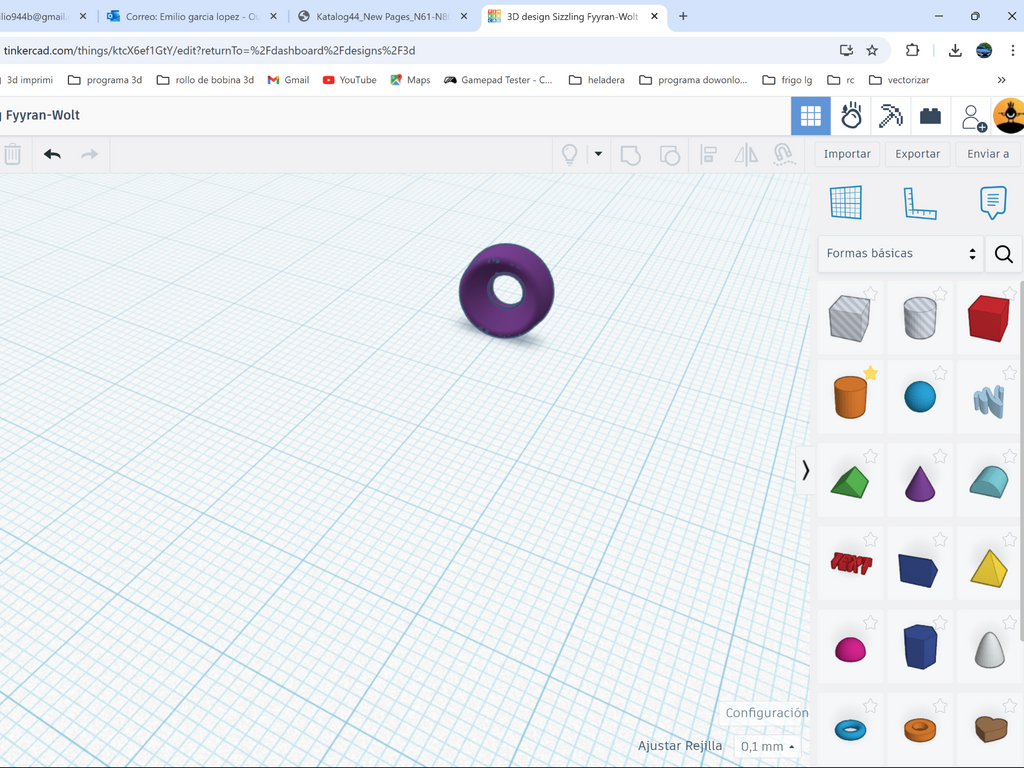The height and width of the screenshot is (768, 1024).
Task: Click the Cruise tool icon
Action: point(784,155)
